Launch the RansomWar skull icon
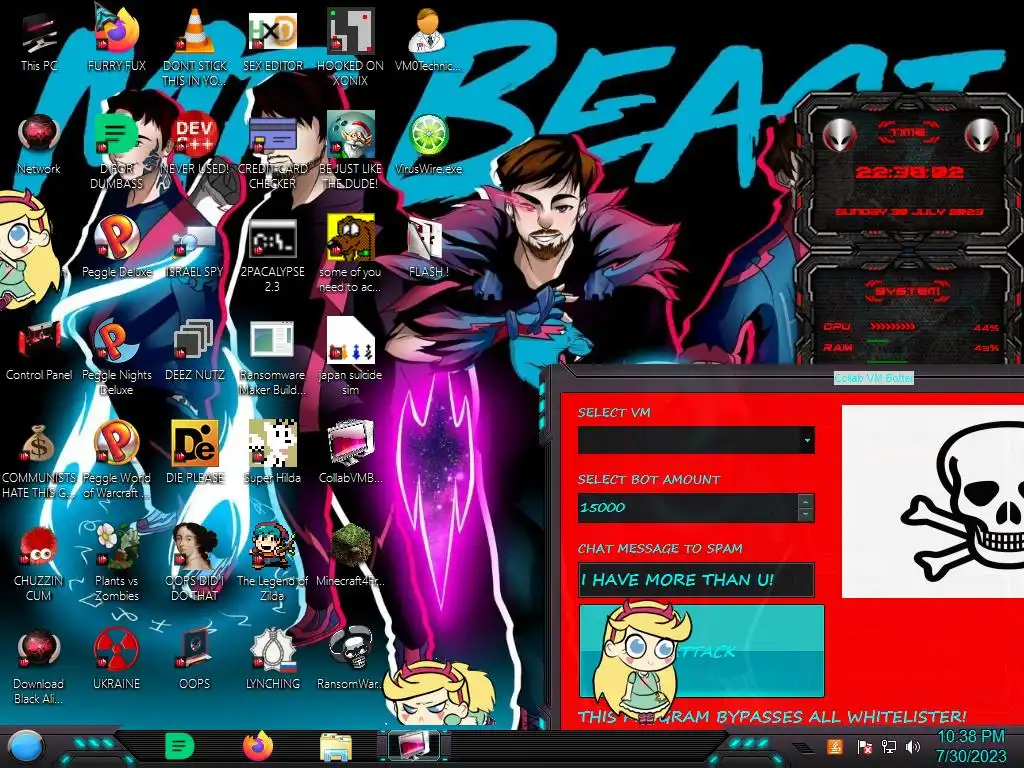Screen dimensions: 1024x768 [350, 659]
